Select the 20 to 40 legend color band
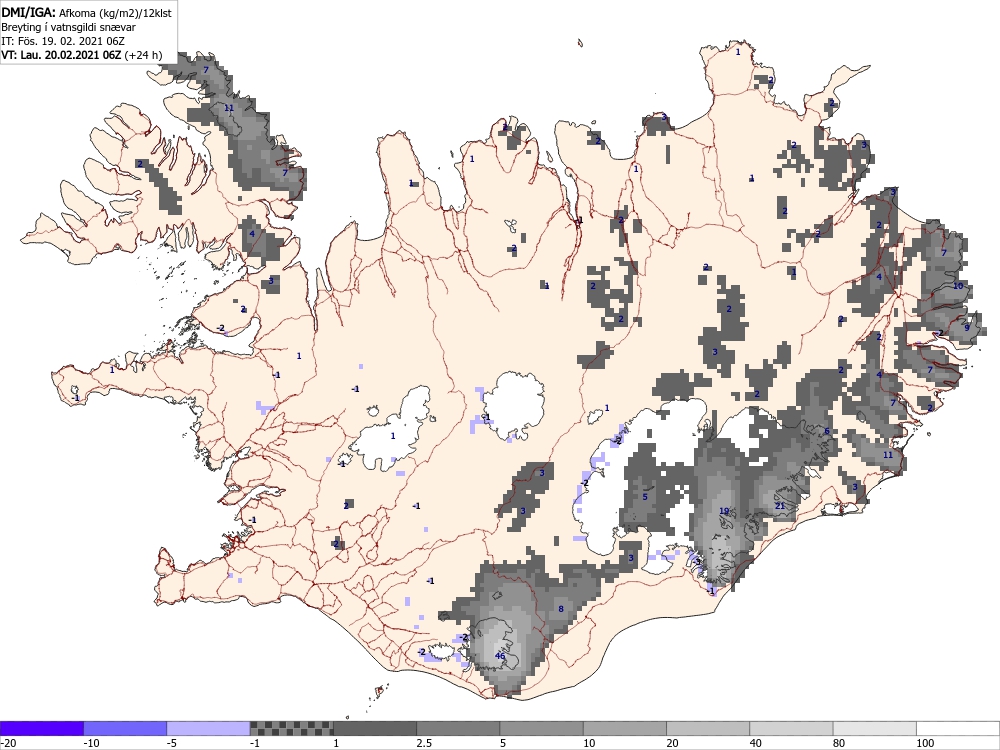This screenshot has width=1000, height=750. 708,728
